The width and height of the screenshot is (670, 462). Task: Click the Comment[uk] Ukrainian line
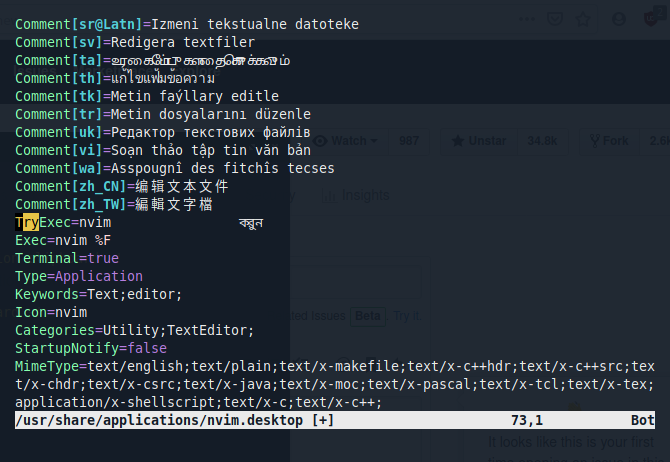pyautogui.click(x=163, y=132)
